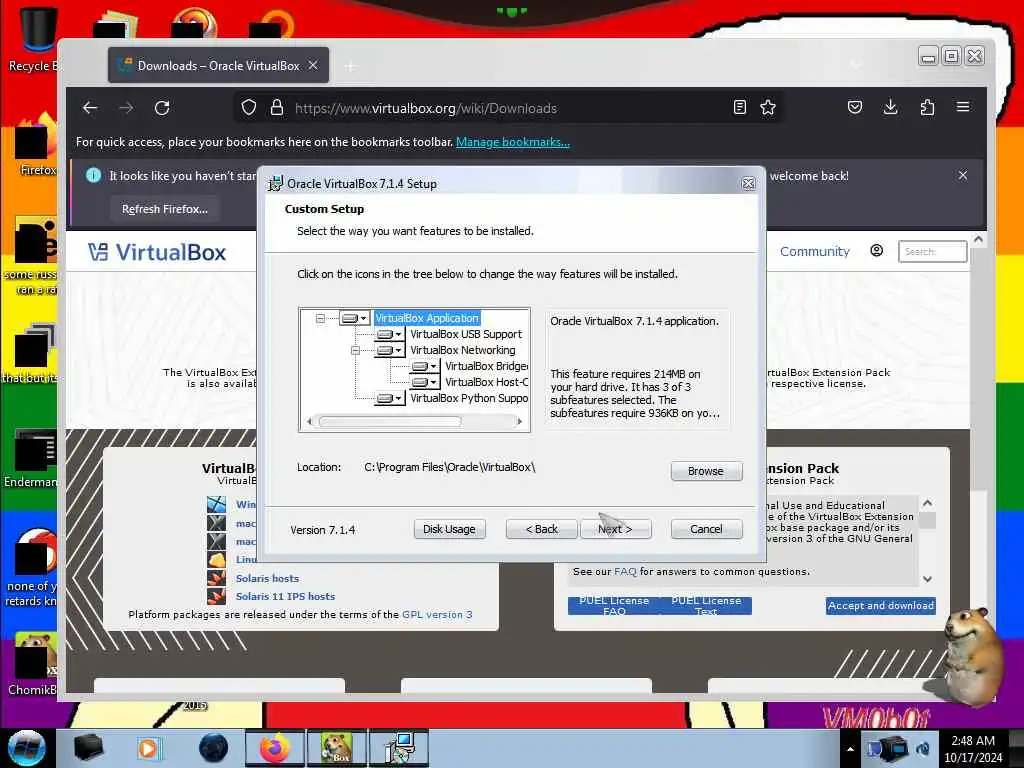Open VirtualBox Host-Only feature dropdown
The width and height of the screenshot is (1024, 768).
tap(424, 382)
